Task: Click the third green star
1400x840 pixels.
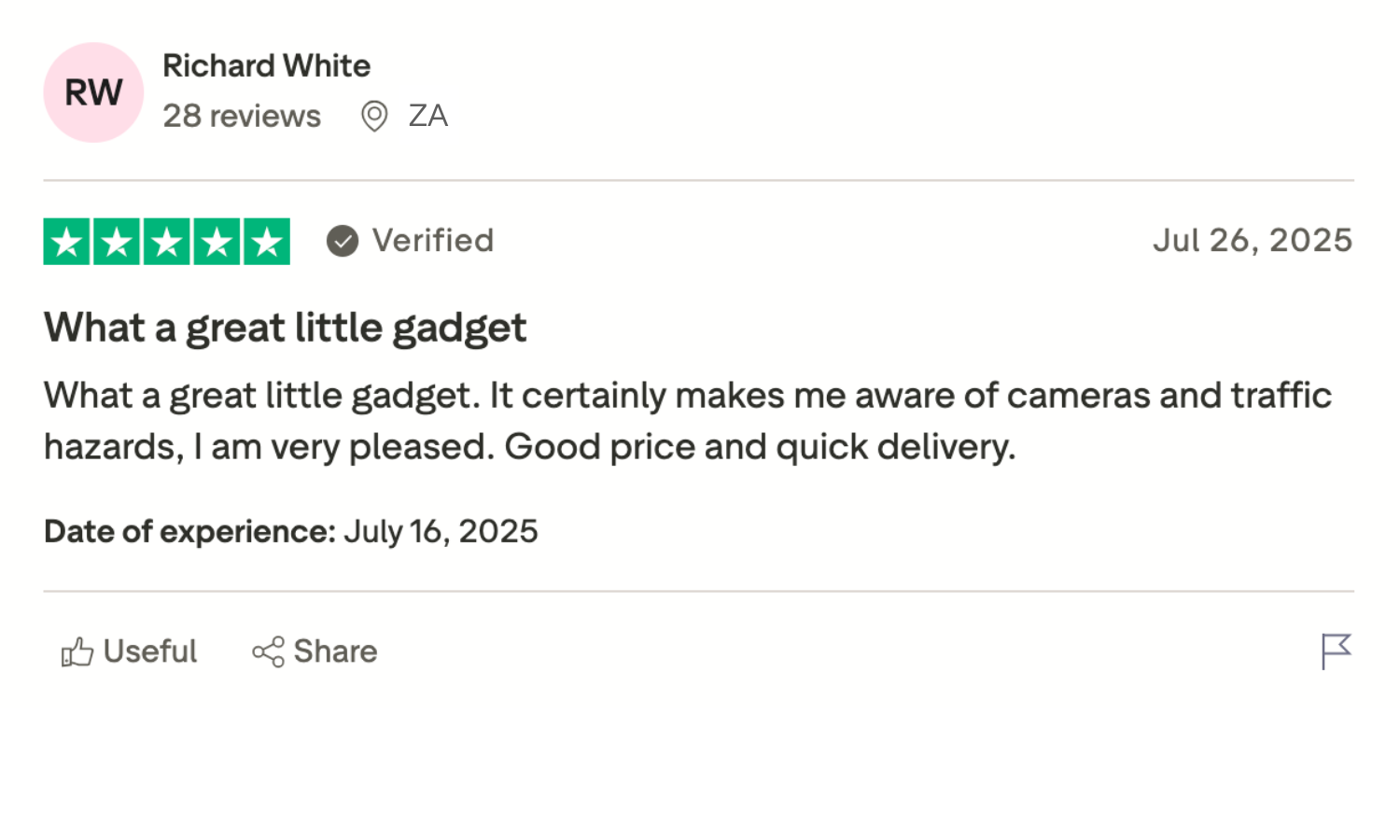Action: [167, 242]
